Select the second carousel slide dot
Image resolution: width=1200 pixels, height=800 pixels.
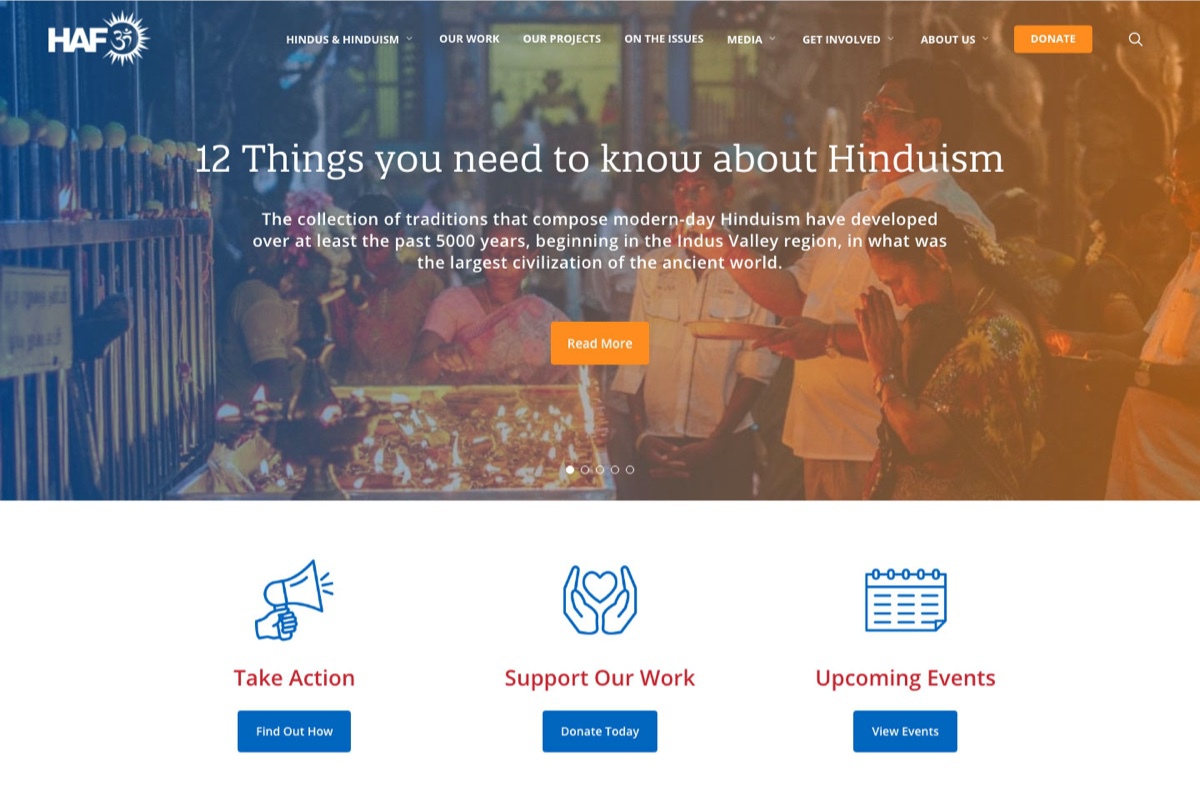[x=585, y=469]
